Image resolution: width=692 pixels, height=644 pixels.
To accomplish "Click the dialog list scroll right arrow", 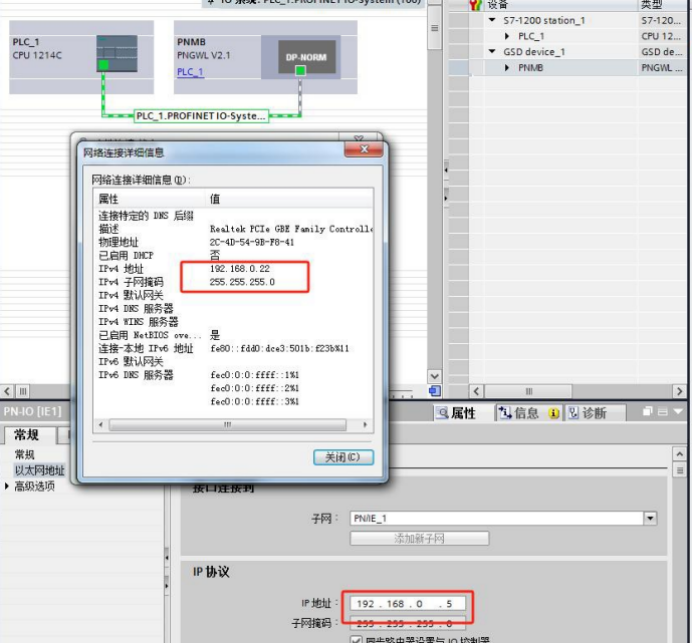I will click(365, 425).
